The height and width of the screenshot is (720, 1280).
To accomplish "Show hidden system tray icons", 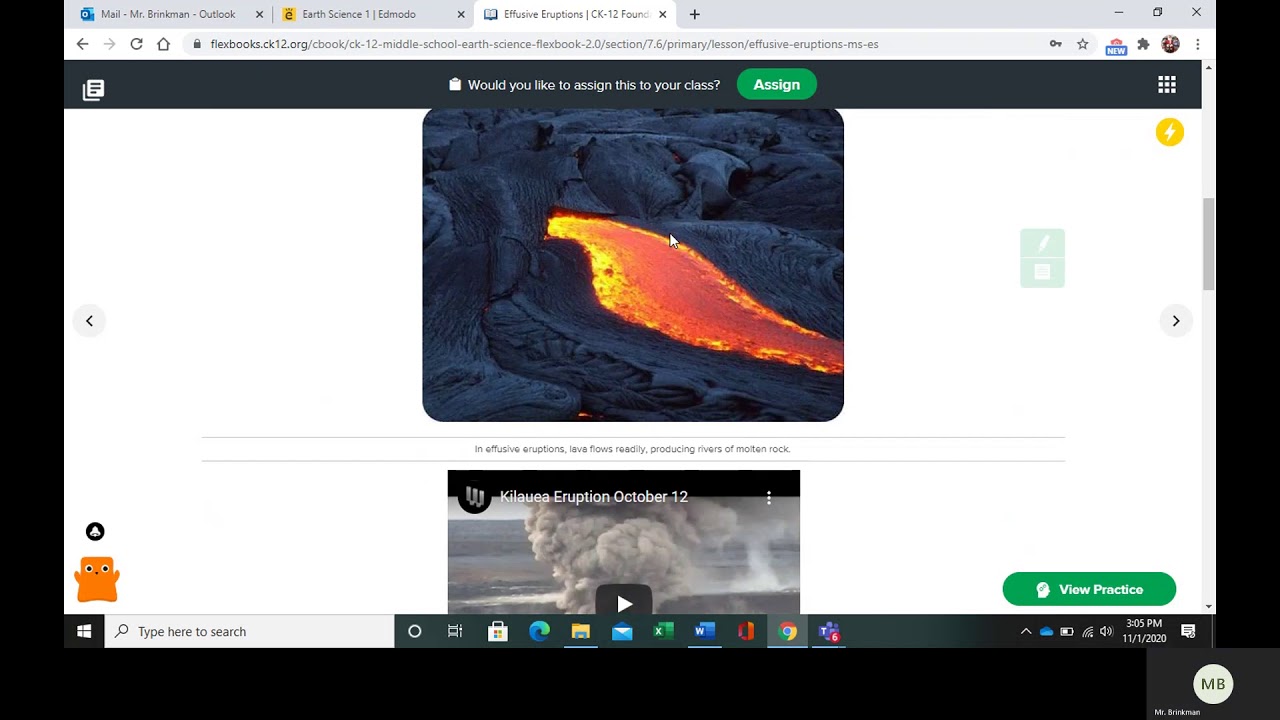I will 1025,631.
